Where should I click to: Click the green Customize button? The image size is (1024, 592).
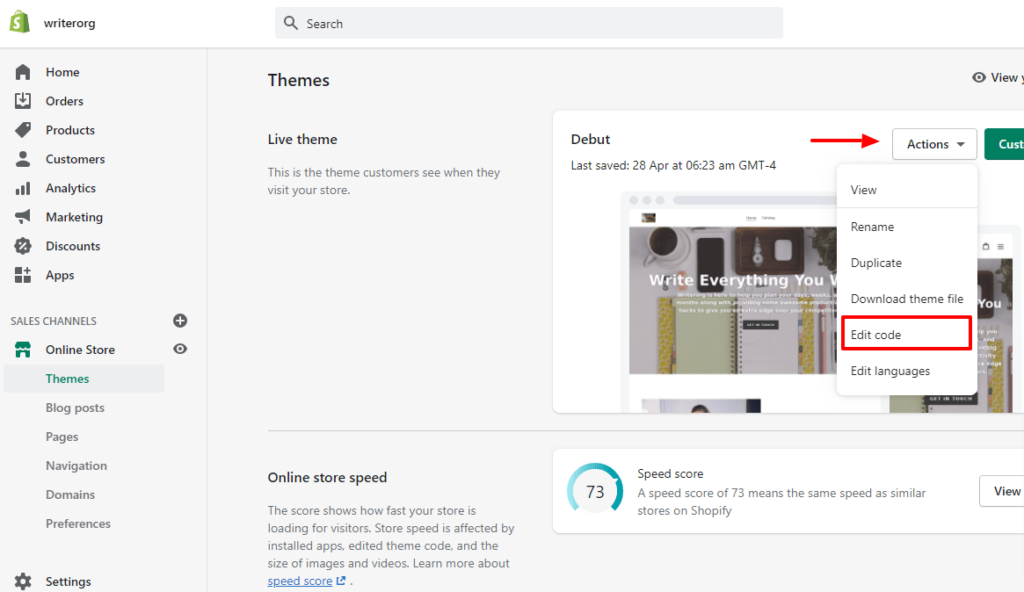coord(1004,144)
